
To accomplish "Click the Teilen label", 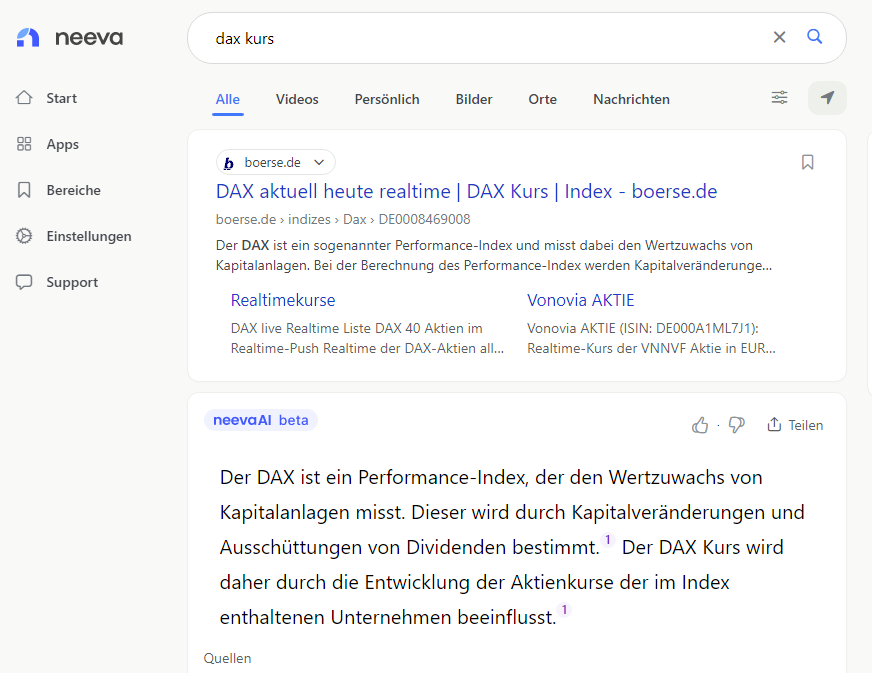I will coord(805,425).
